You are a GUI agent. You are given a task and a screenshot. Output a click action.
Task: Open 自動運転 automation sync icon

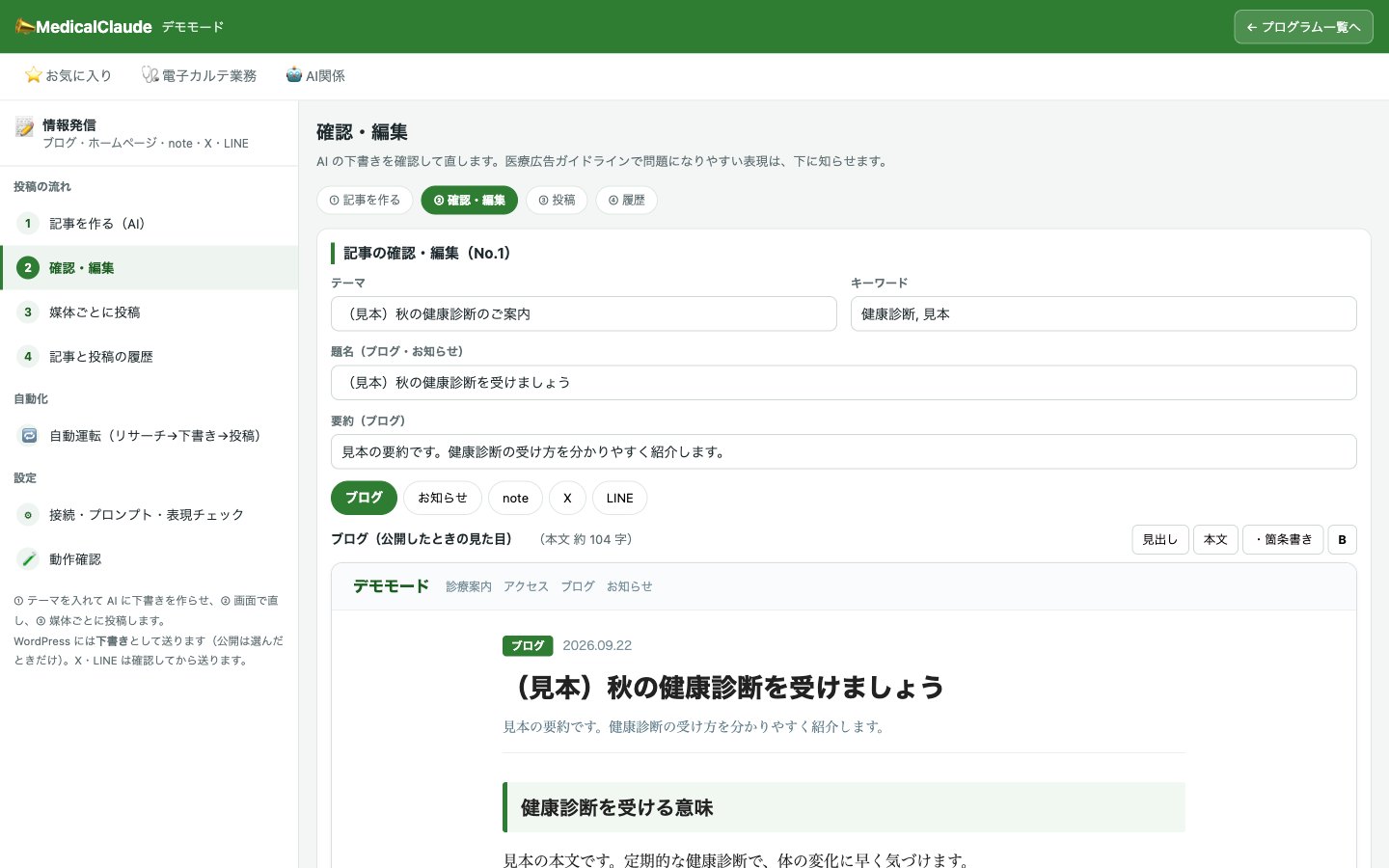click(28, 436)
